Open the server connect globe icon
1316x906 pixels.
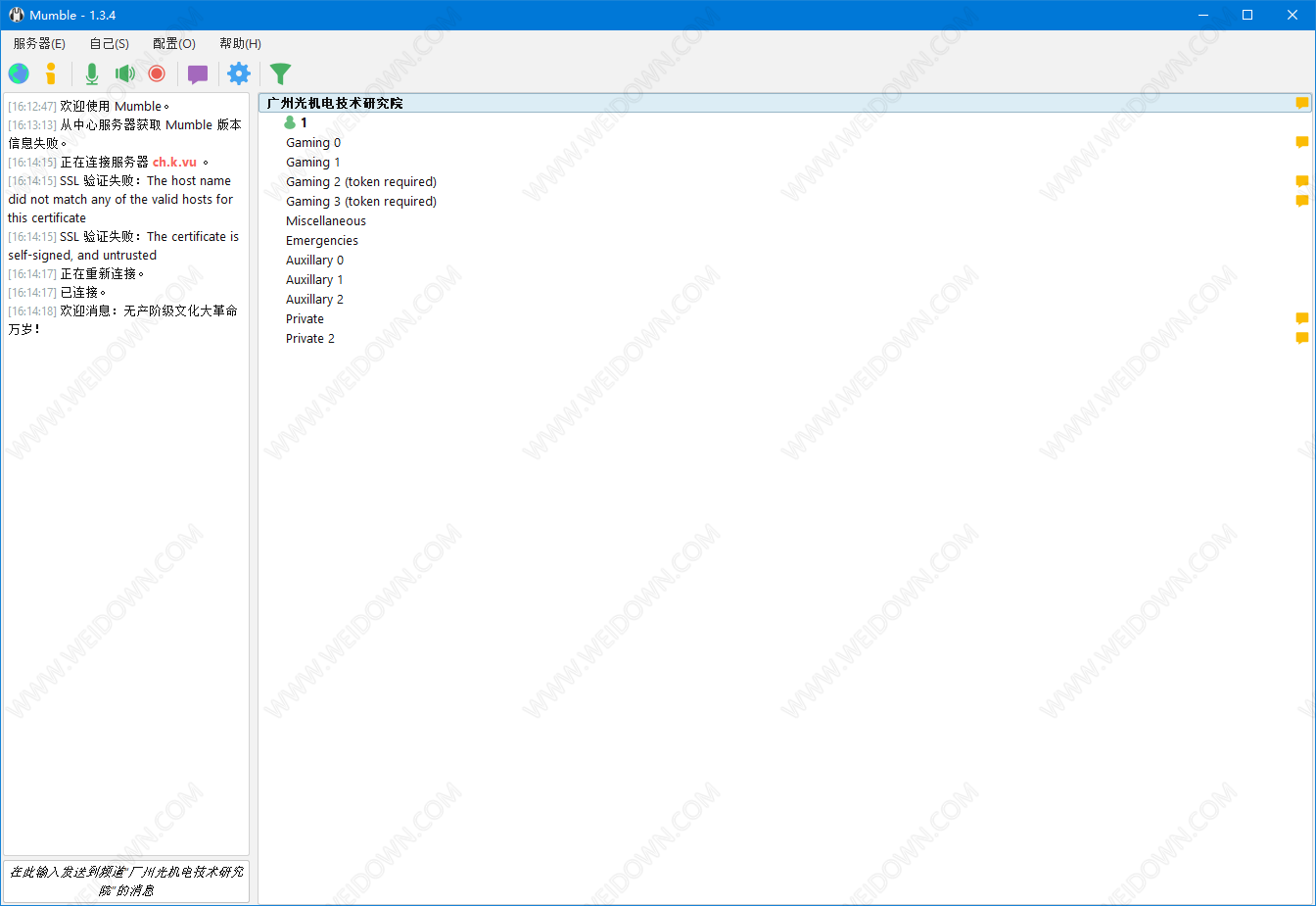click(19, 73)
